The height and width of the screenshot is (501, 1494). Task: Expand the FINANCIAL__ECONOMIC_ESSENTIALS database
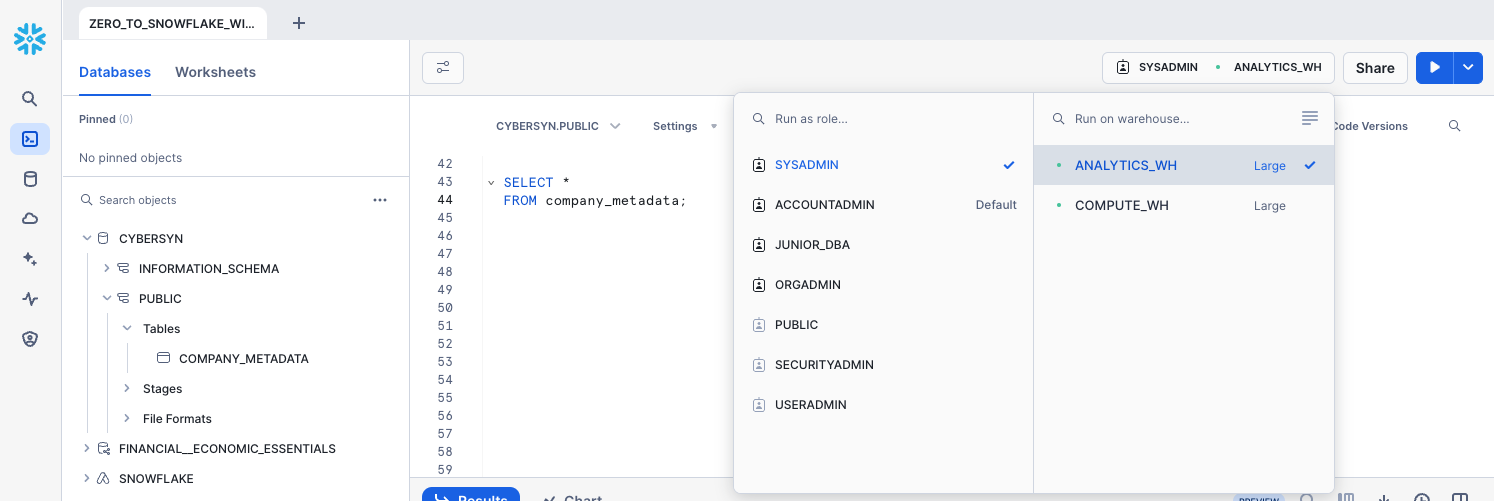click(87, 449)
